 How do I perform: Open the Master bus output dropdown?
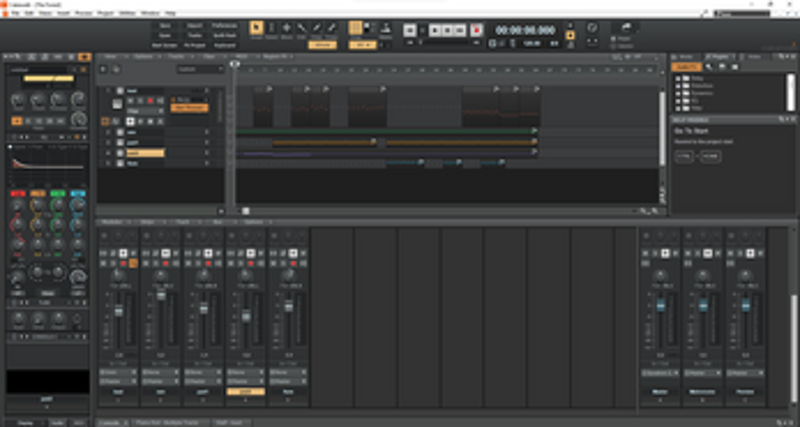tap(660, 373)
